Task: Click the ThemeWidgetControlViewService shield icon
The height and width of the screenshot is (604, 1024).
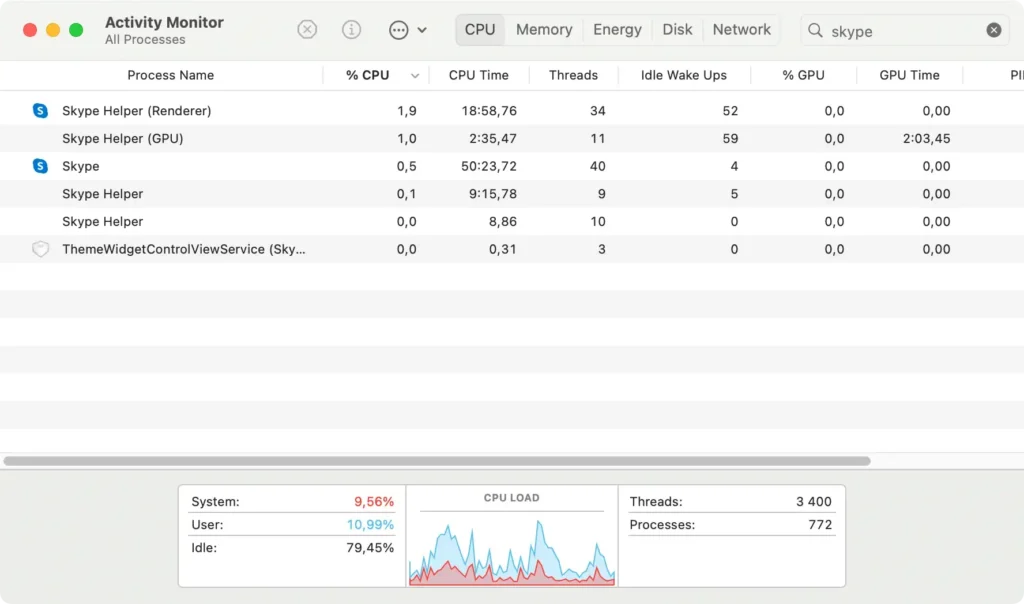Action: [40, 249]
